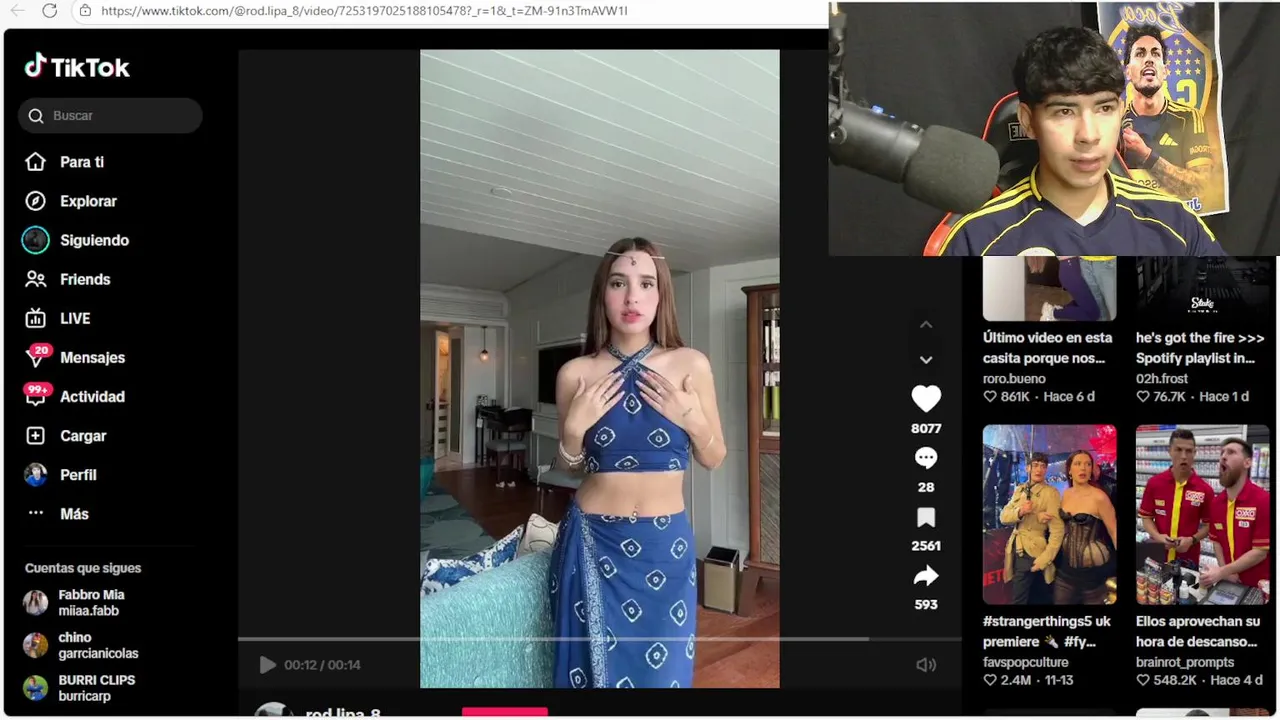This screenshot has width=1280, height=720.
Task: Click the site info lock icon
Action: point(85,11)
